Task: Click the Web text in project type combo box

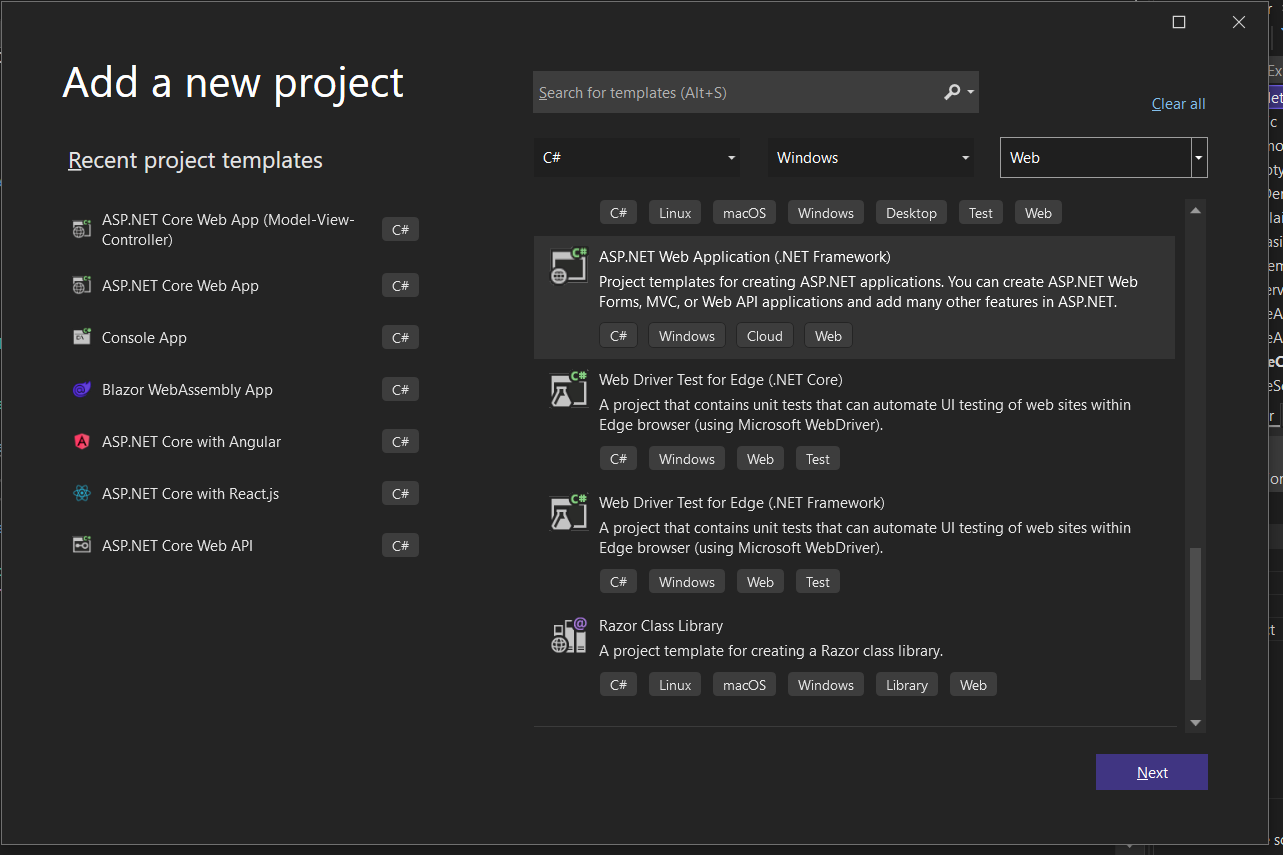Action: (1025, 158)
